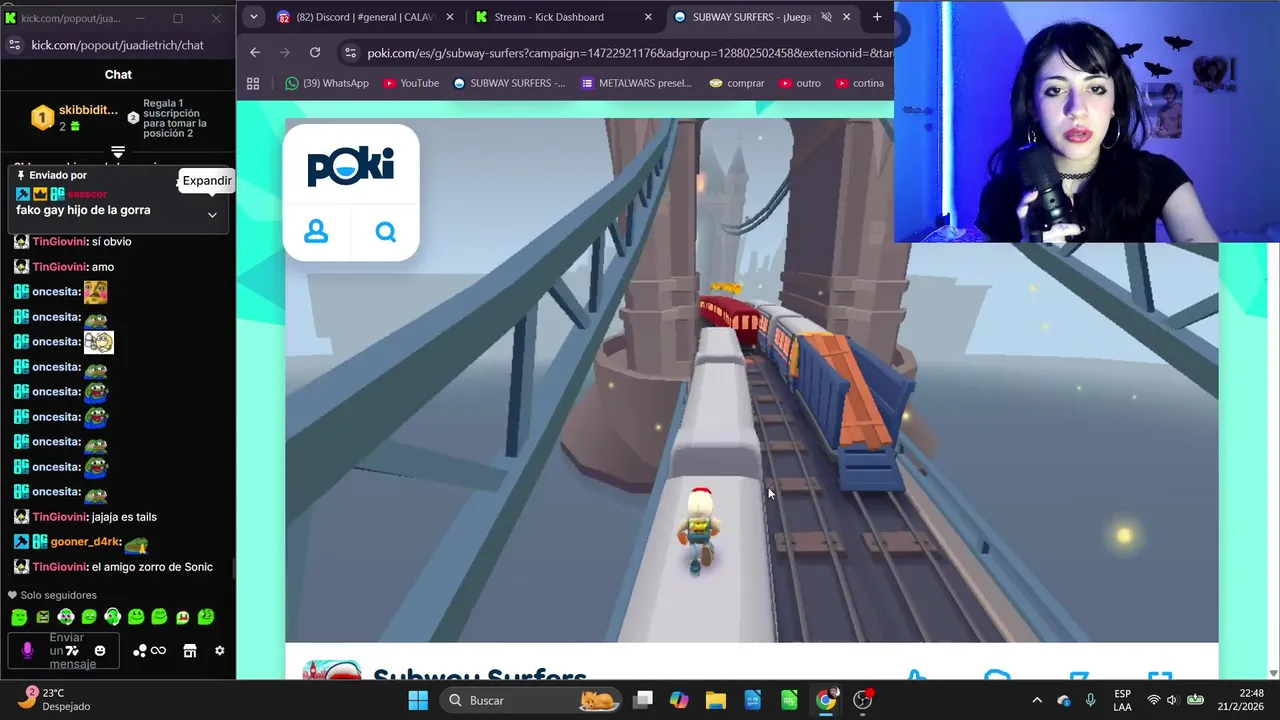The width and height of the screenshot is (1280, 720).
Task: Open File Explorer from the taskbar
Action: [715, 700]
